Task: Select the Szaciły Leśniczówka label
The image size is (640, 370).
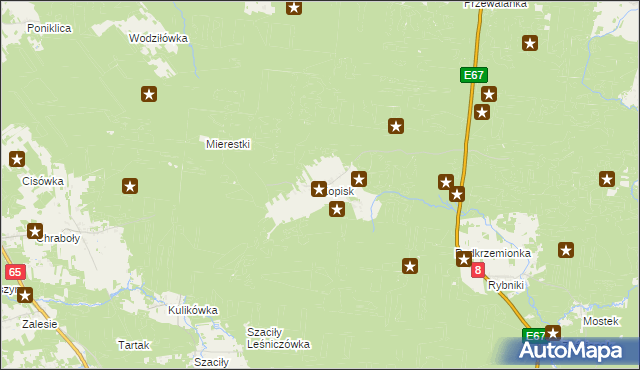Action: coord(278,338)
